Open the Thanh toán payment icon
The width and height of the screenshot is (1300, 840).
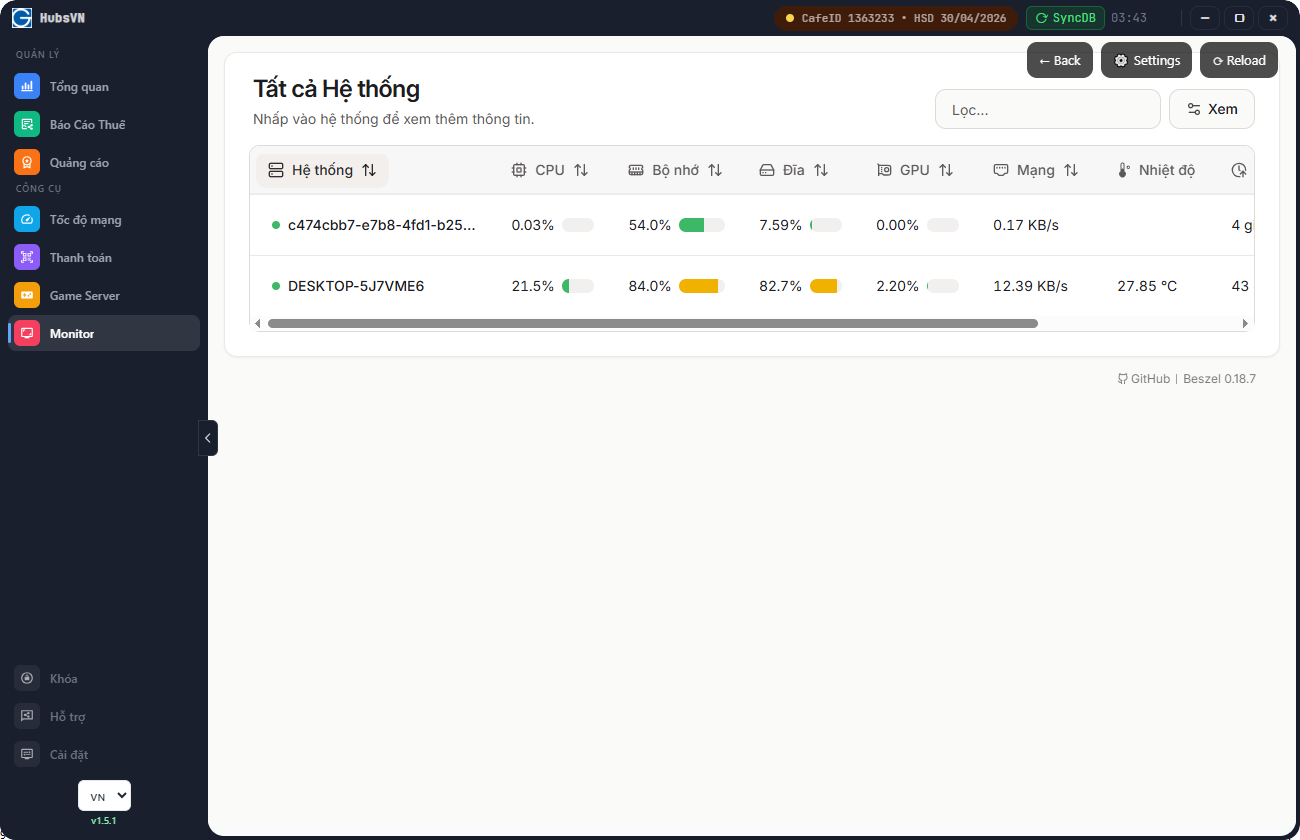(x=27, y=258)
